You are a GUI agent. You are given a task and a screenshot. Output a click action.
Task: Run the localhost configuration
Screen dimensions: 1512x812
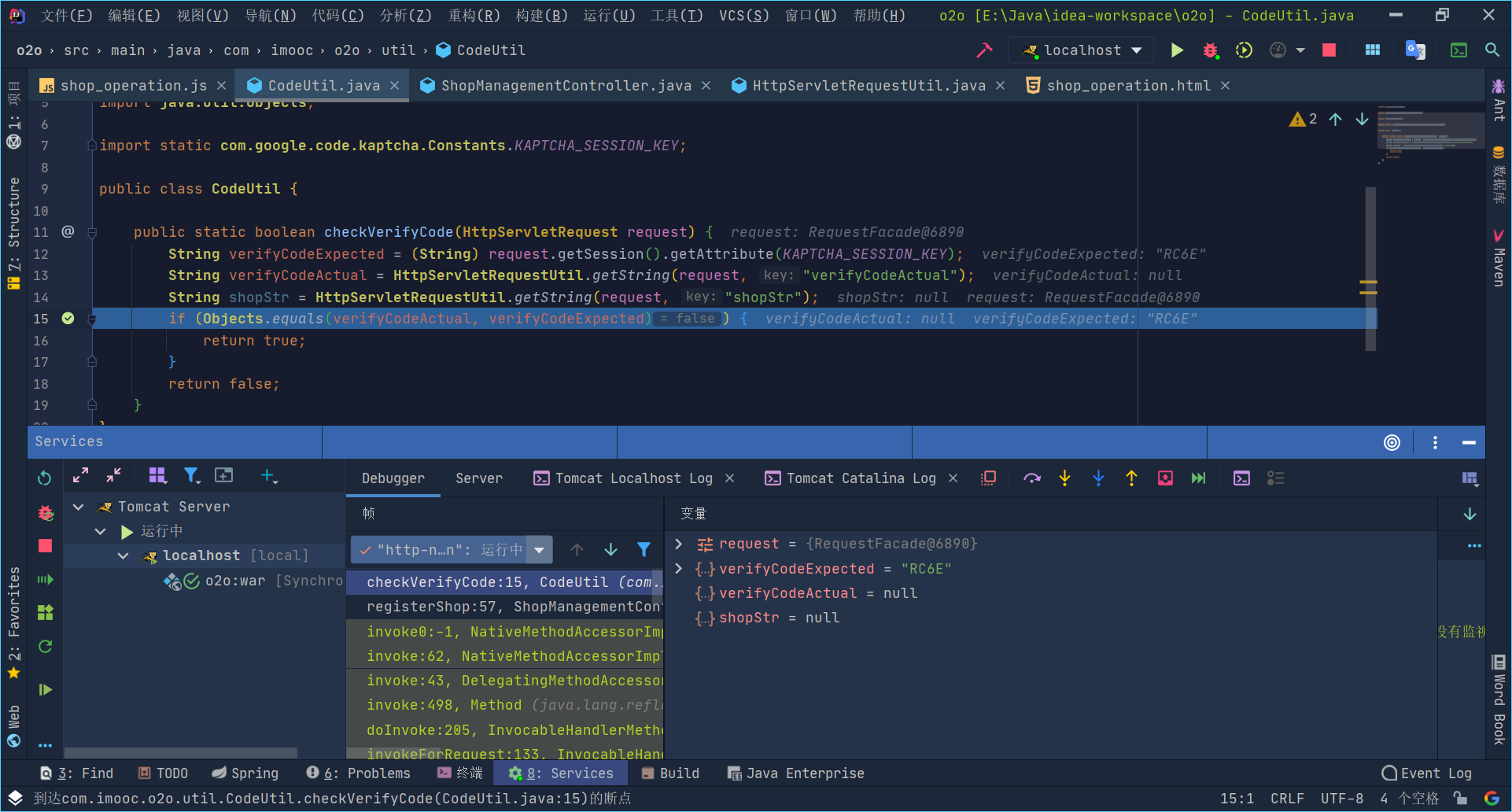pyautogui.click(x=1177, y=50)
